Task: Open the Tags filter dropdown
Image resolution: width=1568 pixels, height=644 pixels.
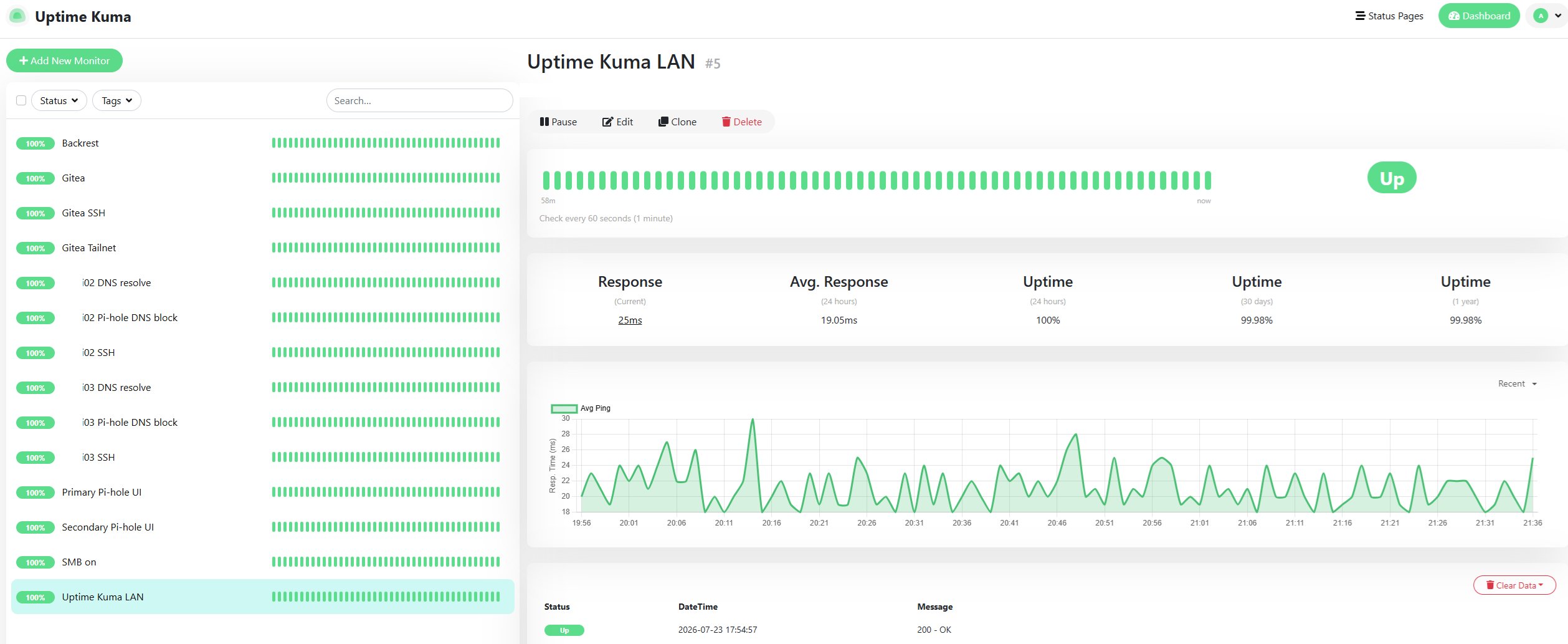Action: (116, 100)
